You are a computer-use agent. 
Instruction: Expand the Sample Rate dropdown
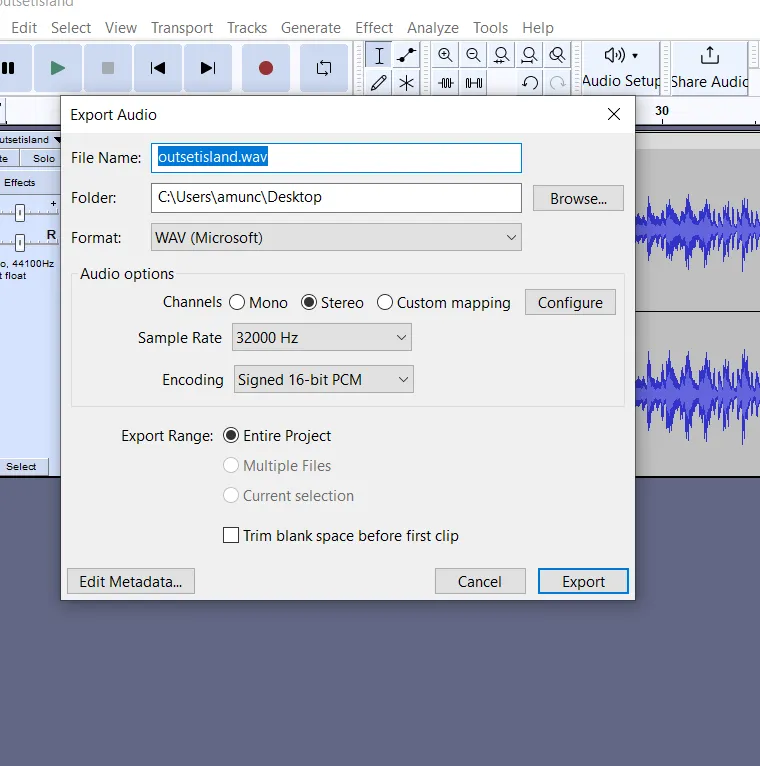[x=321, y=338]
